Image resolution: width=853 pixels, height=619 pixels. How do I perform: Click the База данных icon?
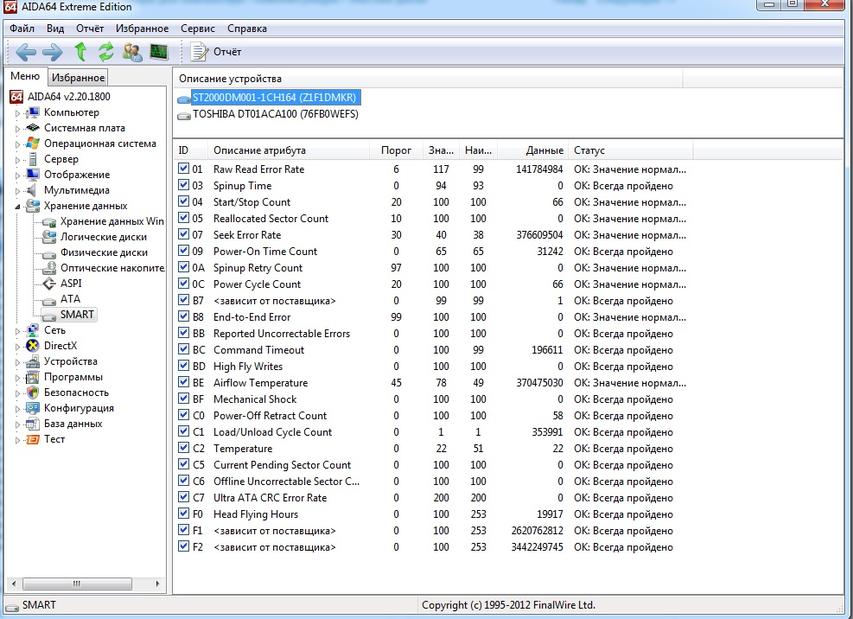33,424
